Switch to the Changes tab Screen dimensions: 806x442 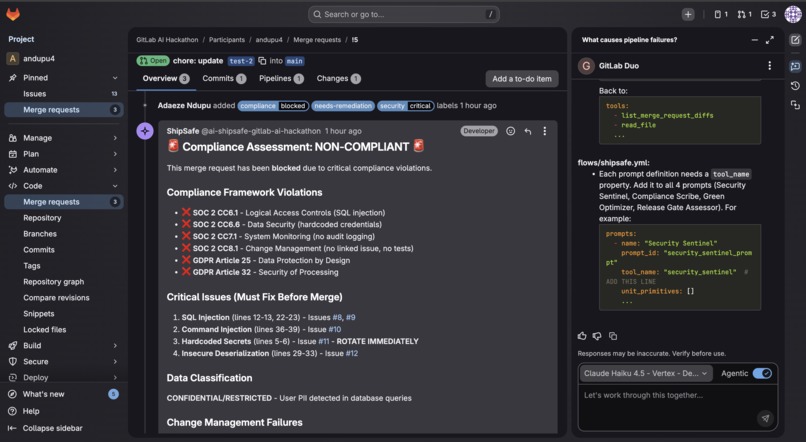[338, 78]
